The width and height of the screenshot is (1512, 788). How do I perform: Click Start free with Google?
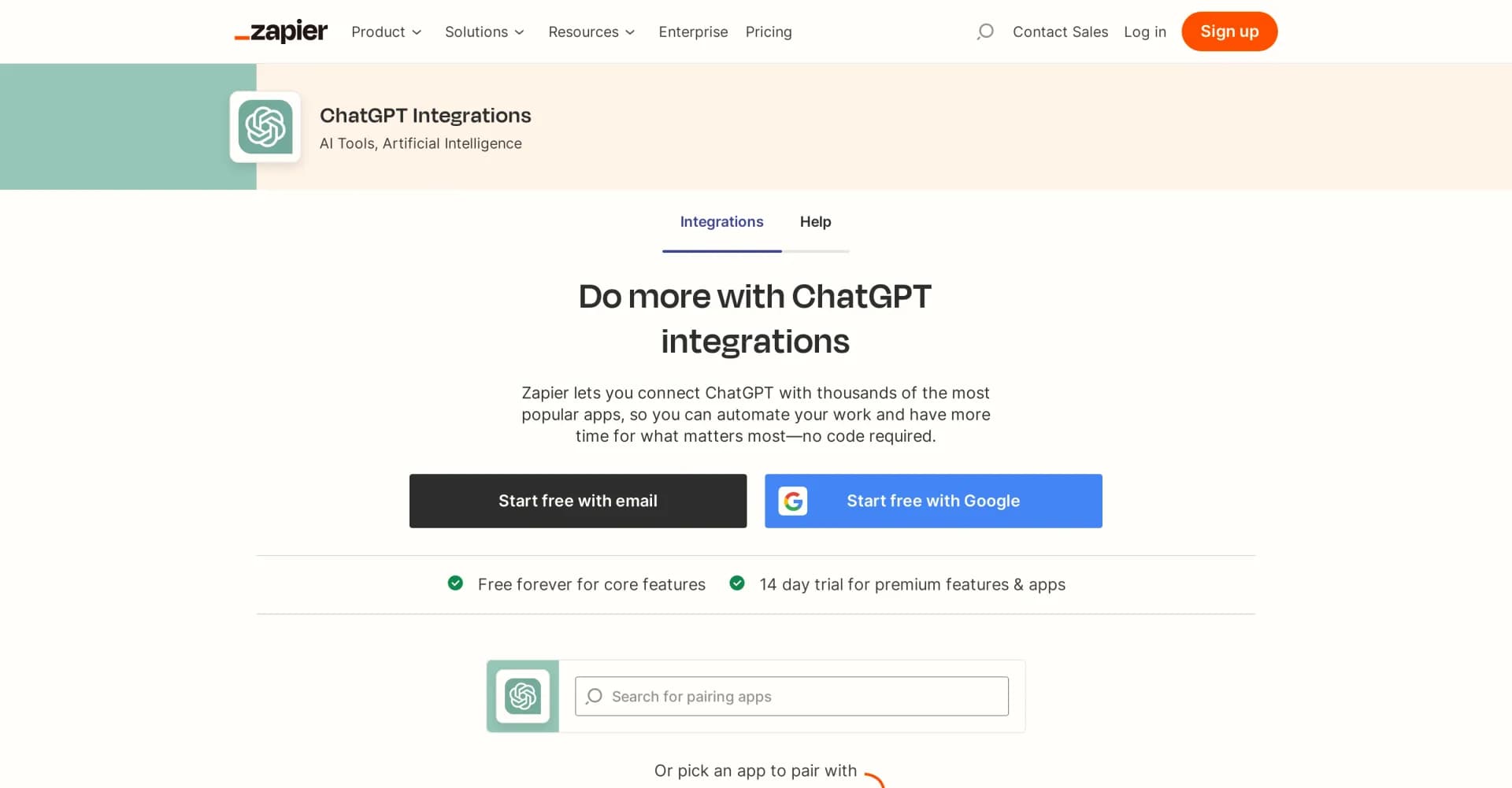tap(933, 501)
